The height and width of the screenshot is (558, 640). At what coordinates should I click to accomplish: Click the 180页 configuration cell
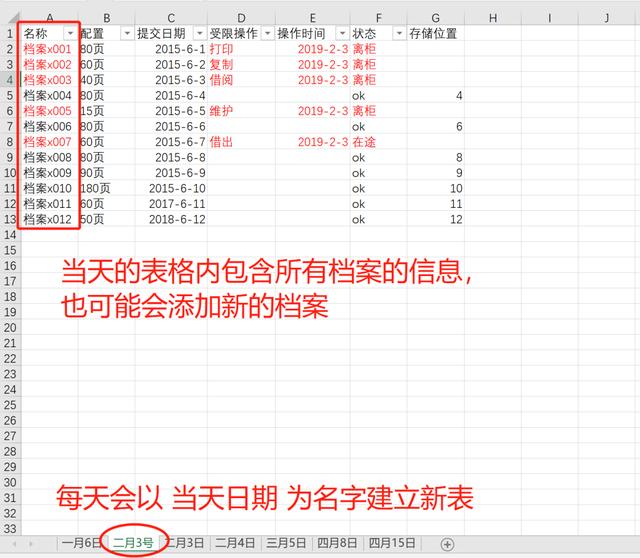point(107,189)
